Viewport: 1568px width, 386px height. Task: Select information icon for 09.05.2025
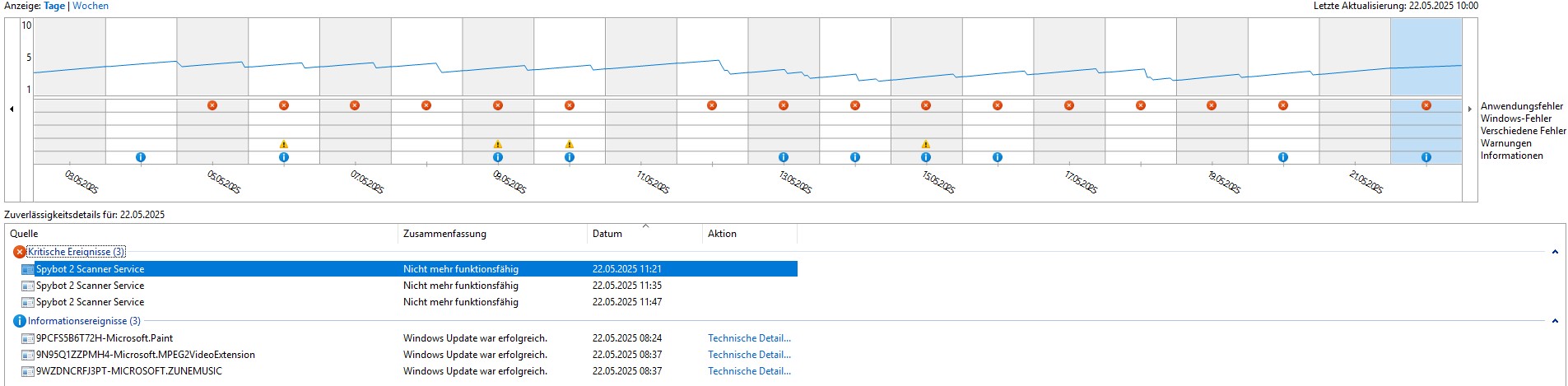[x=498, y=157]
